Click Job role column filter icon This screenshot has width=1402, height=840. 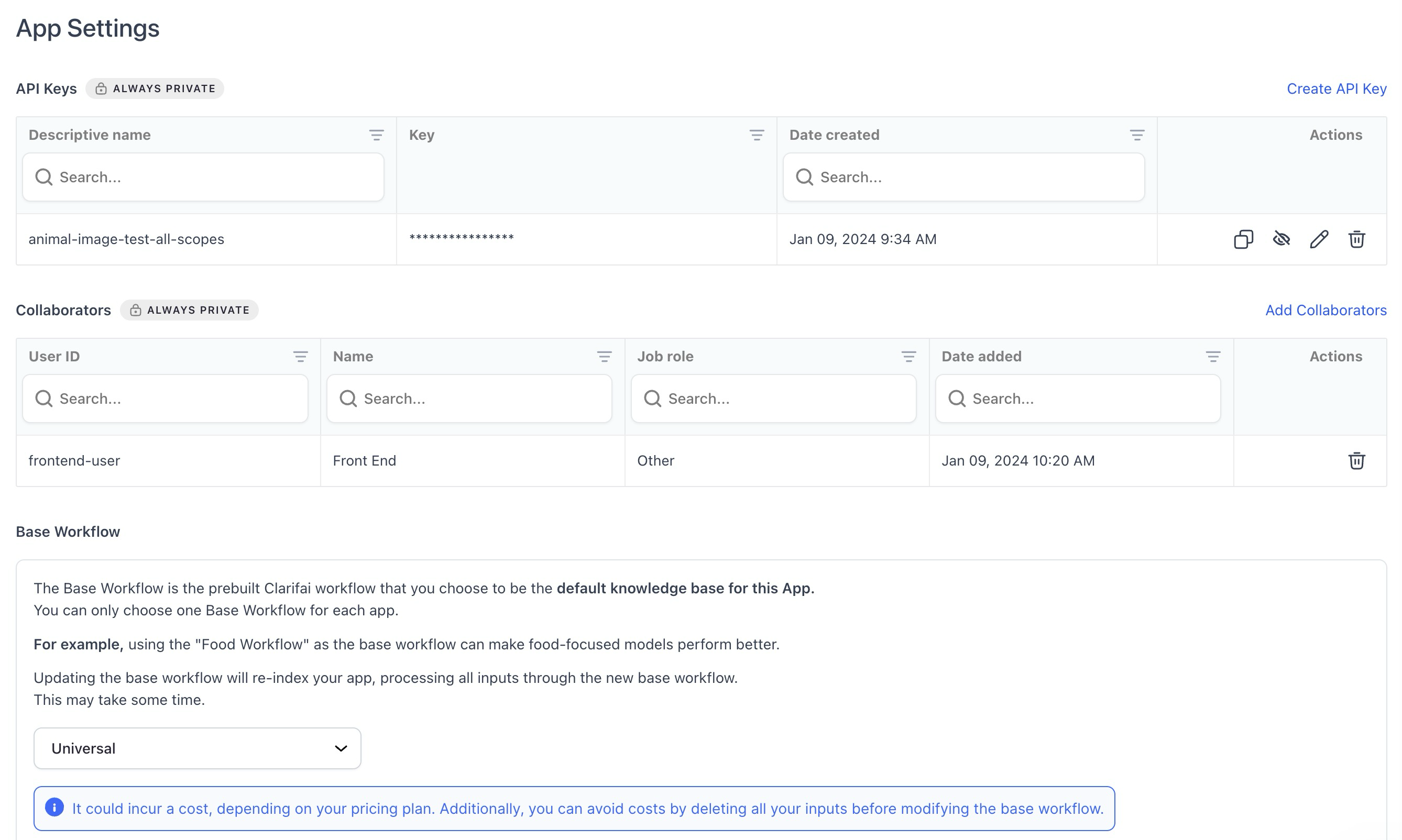click(x=908, y=356)
